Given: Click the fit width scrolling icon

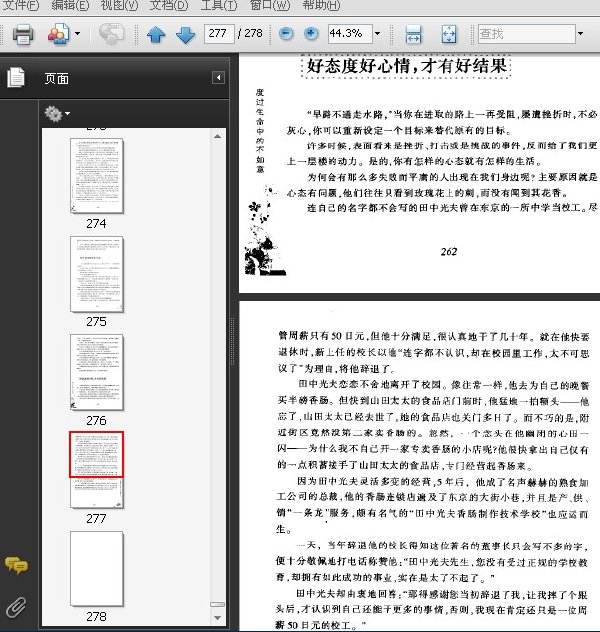Looking at the screenshot, I should click(x=413, y=34).
